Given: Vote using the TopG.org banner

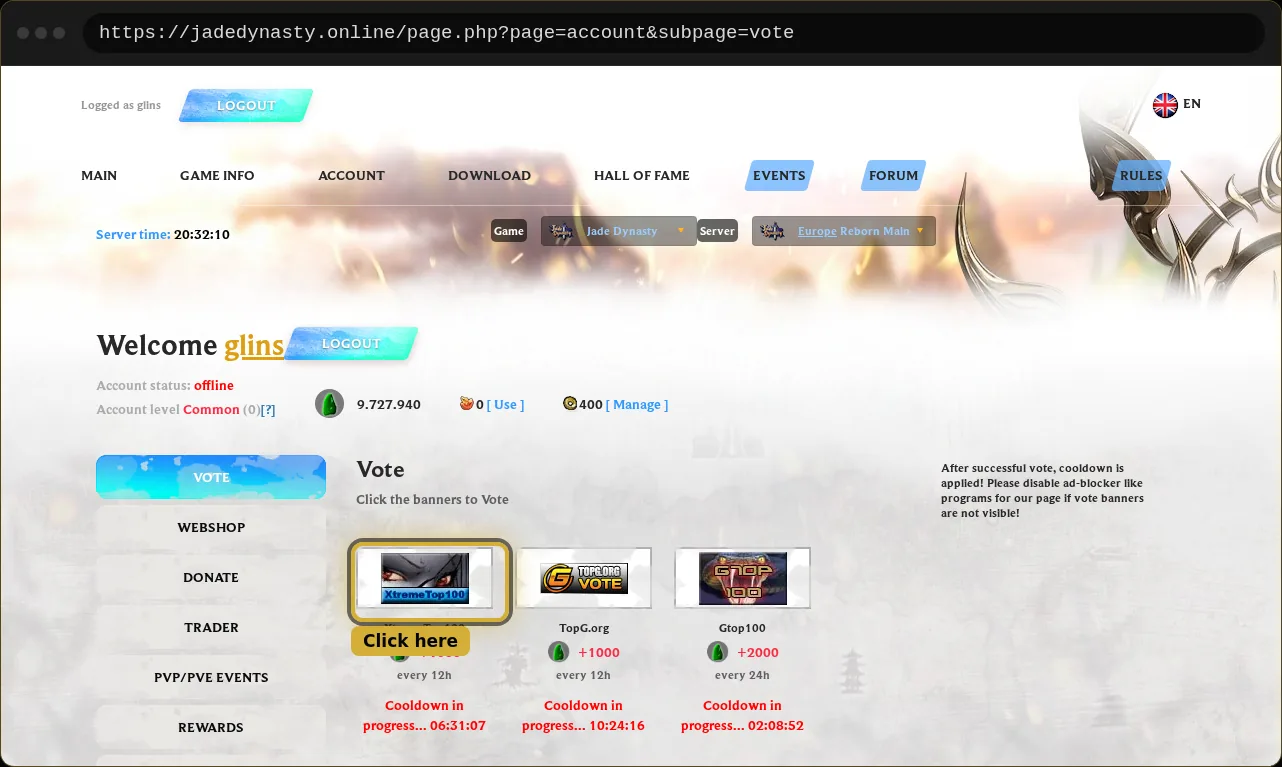Looking at the screenshot, I should coord(584,578).
